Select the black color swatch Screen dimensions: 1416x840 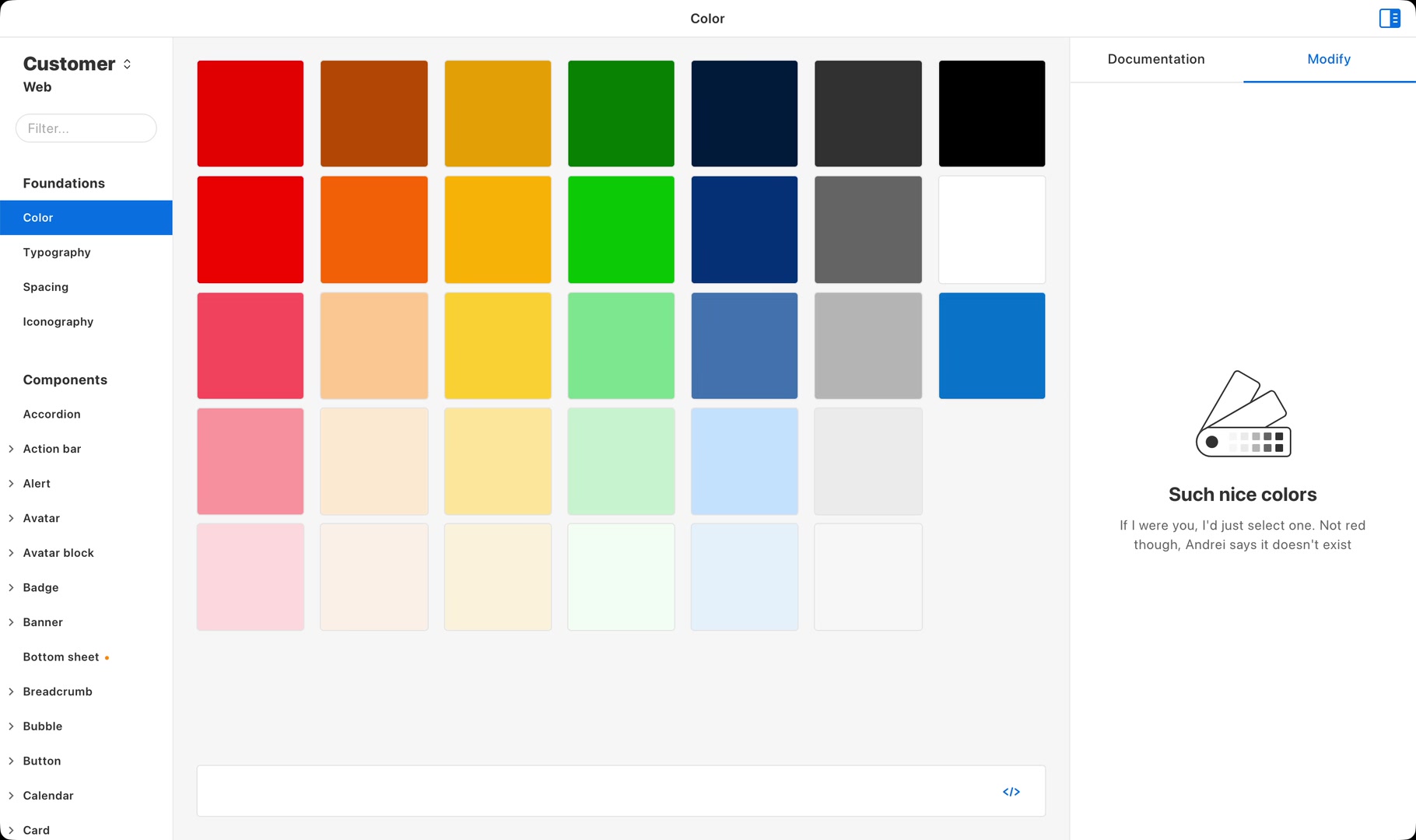pos(992,114)
